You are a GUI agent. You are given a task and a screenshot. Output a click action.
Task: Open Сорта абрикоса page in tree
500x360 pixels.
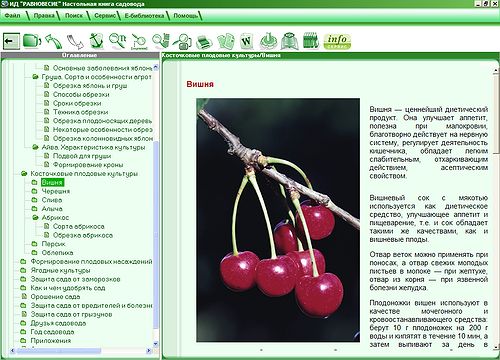[79, 227]
